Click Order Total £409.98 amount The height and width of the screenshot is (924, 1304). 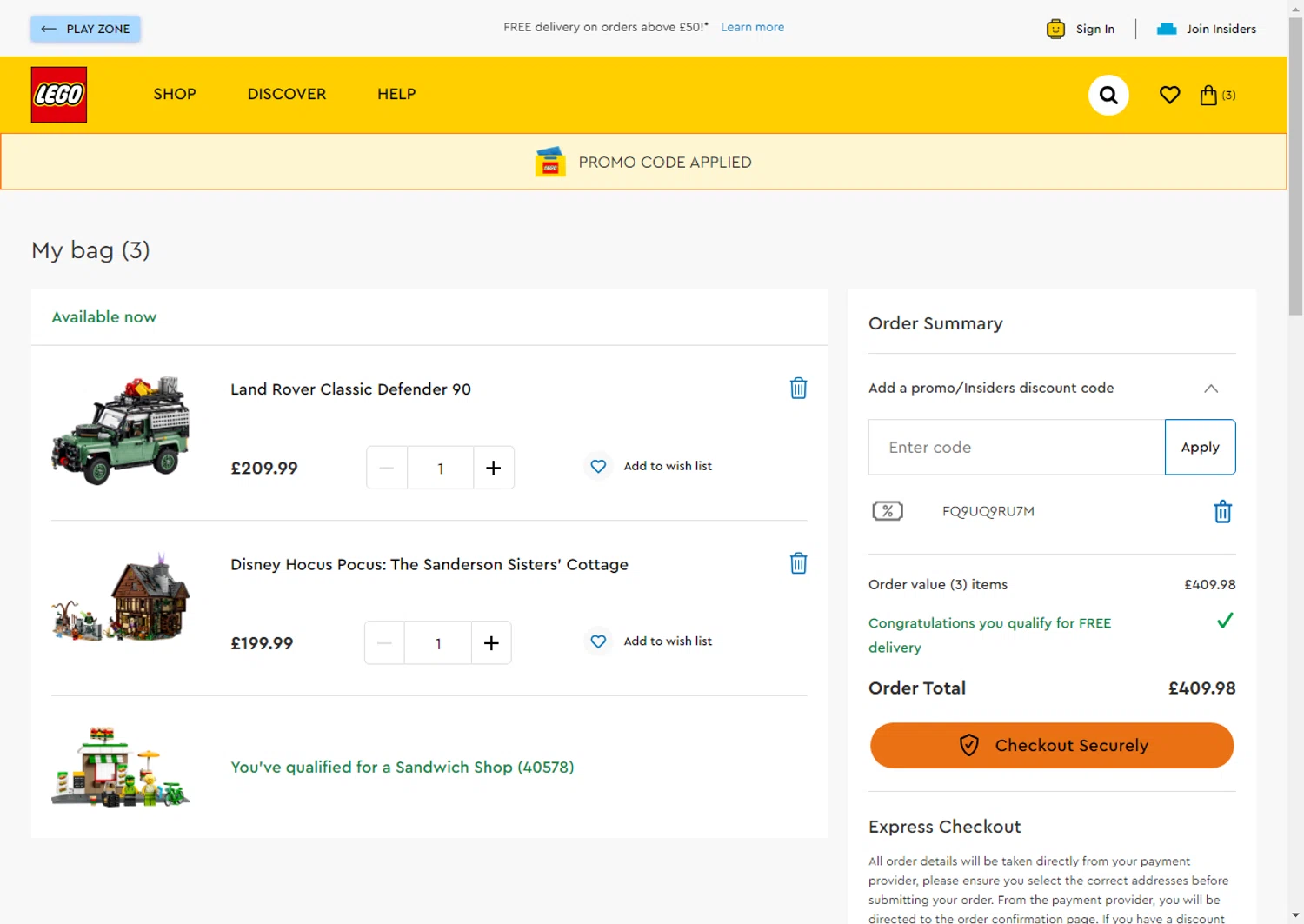(x=1201, y=688)
